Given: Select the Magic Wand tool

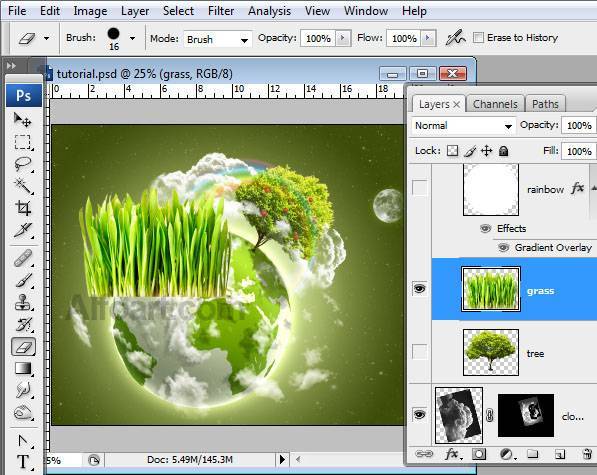Looking at the screenshot, I should [23, 186].
